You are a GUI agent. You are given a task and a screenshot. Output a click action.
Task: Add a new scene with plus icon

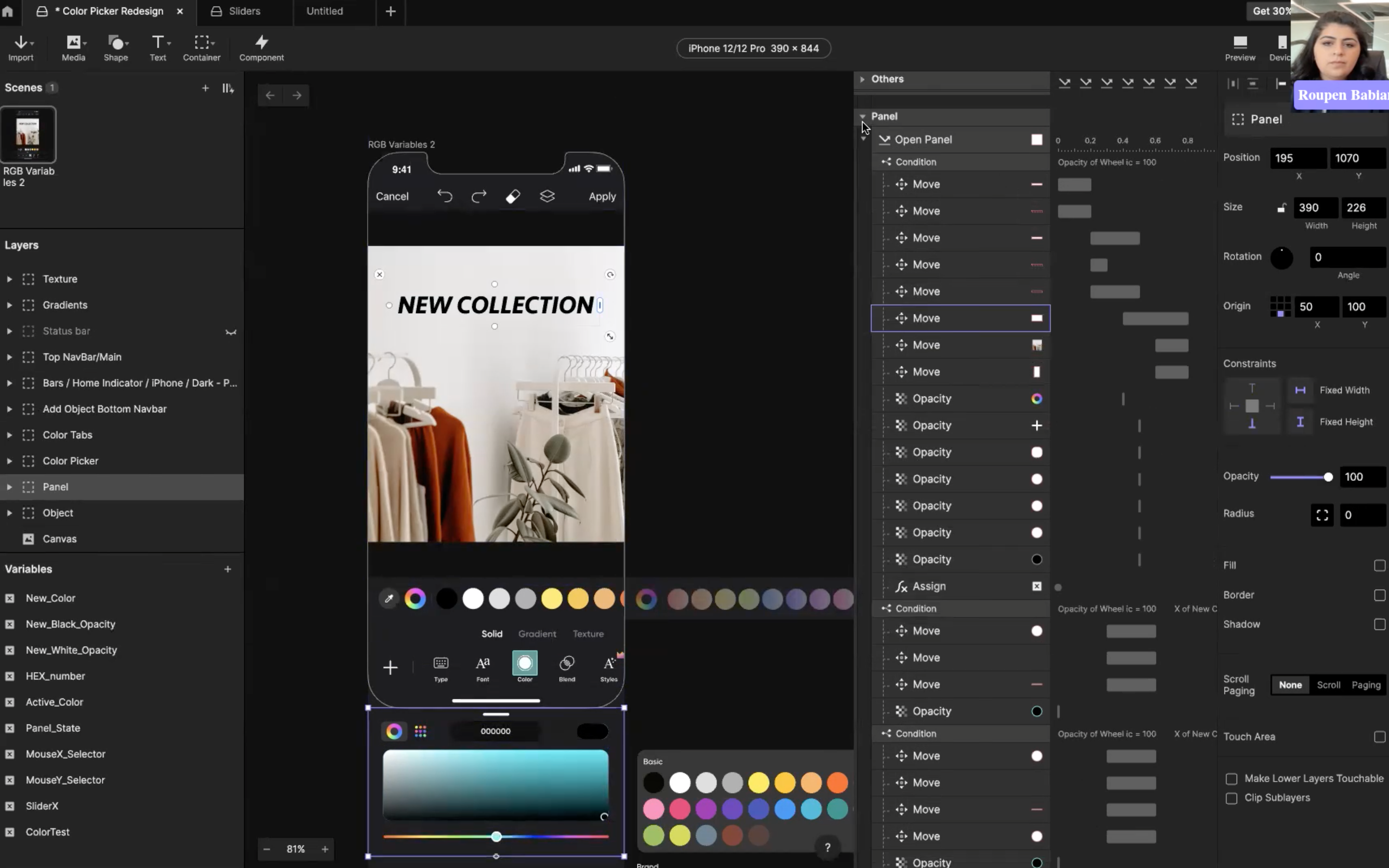tap(205, 88)
